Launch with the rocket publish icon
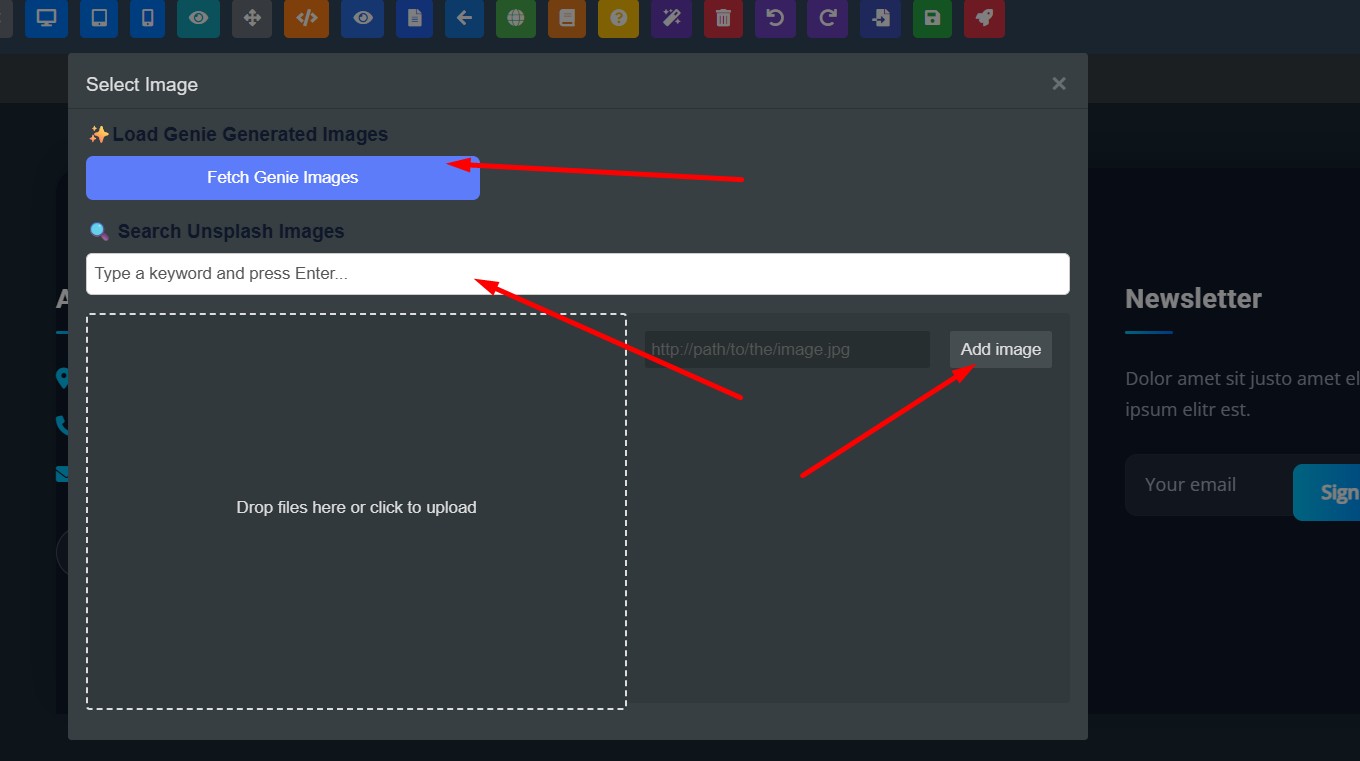This screenshot has height=761, width=1360. click(984, 19)
